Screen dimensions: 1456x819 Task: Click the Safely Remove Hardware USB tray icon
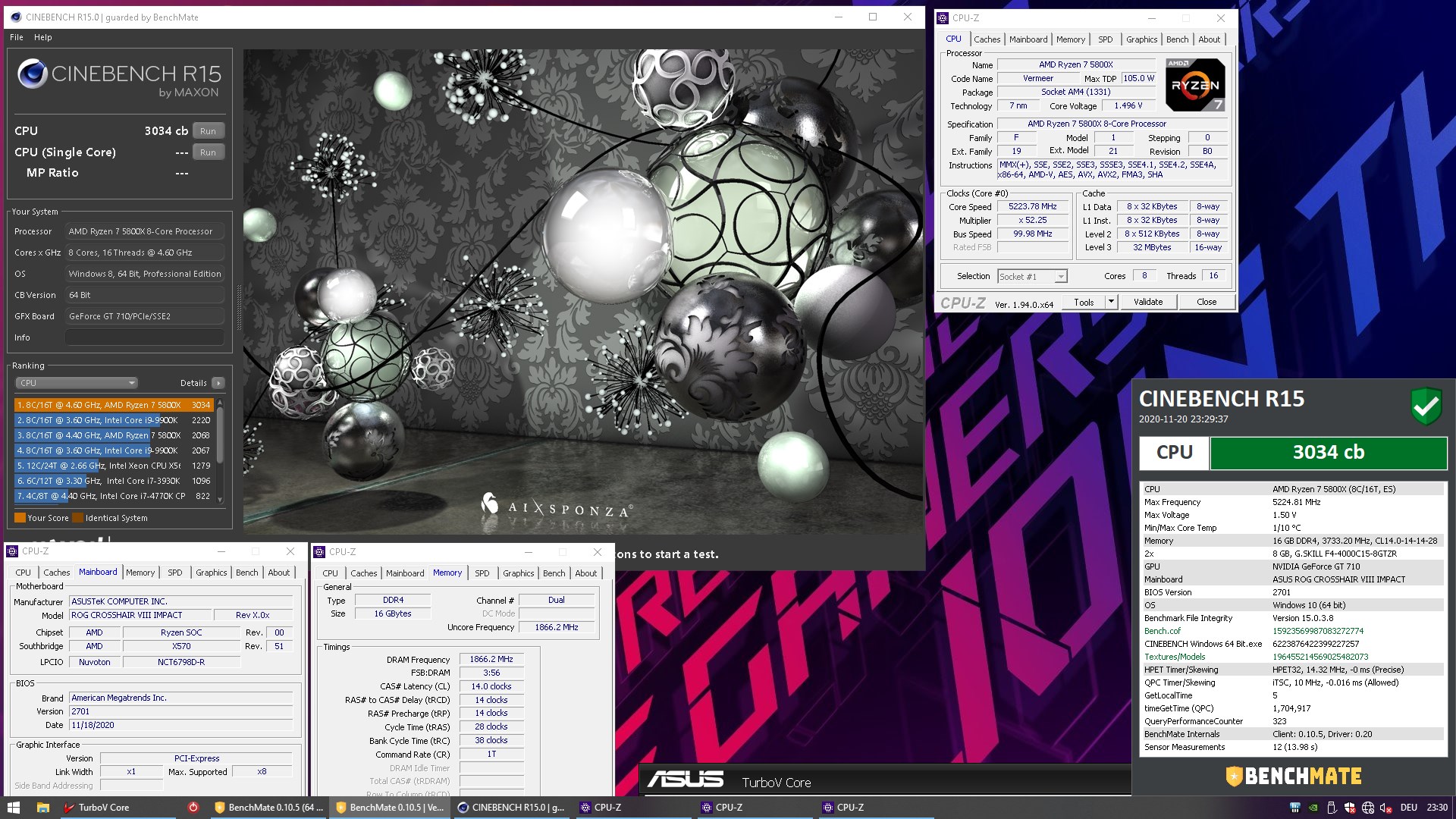point(1332,808)
